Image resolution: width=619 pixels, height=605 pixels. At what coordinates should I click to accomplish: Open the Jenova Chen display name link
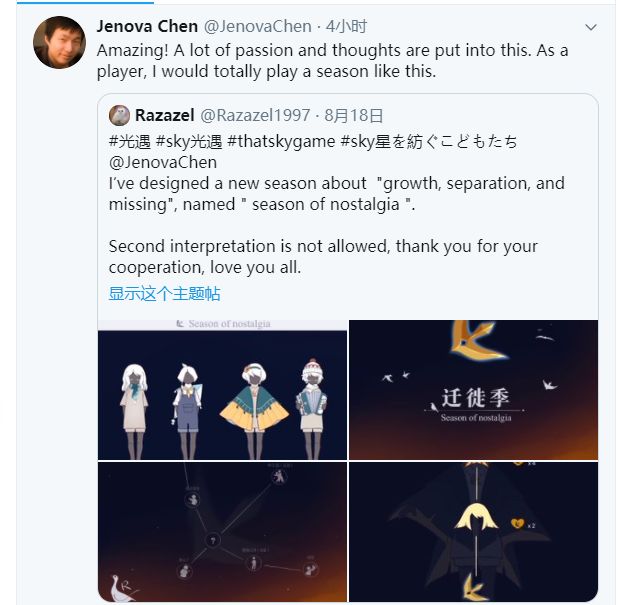click(x=147, y=27)
